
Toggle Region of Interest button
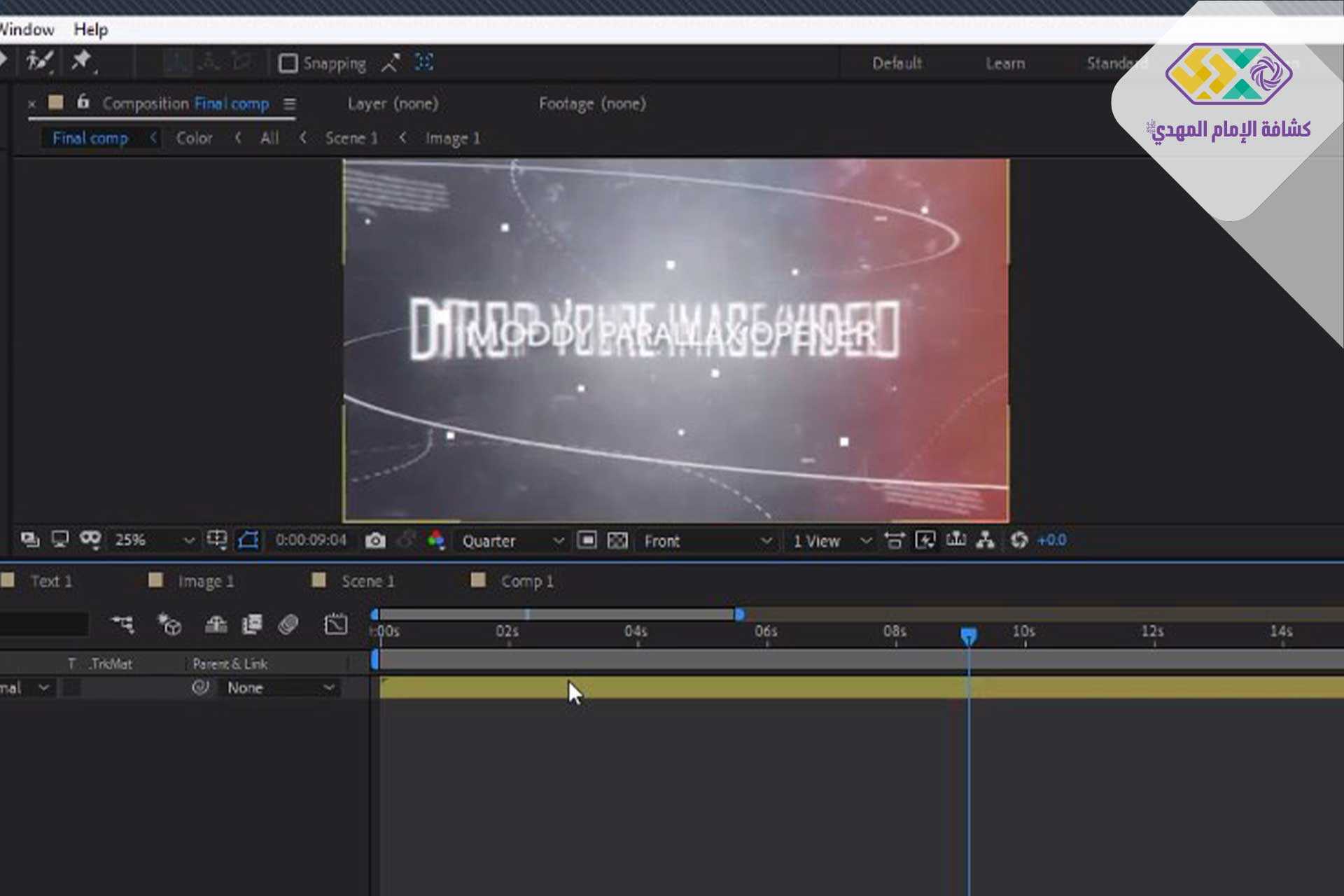coord(587,540)
